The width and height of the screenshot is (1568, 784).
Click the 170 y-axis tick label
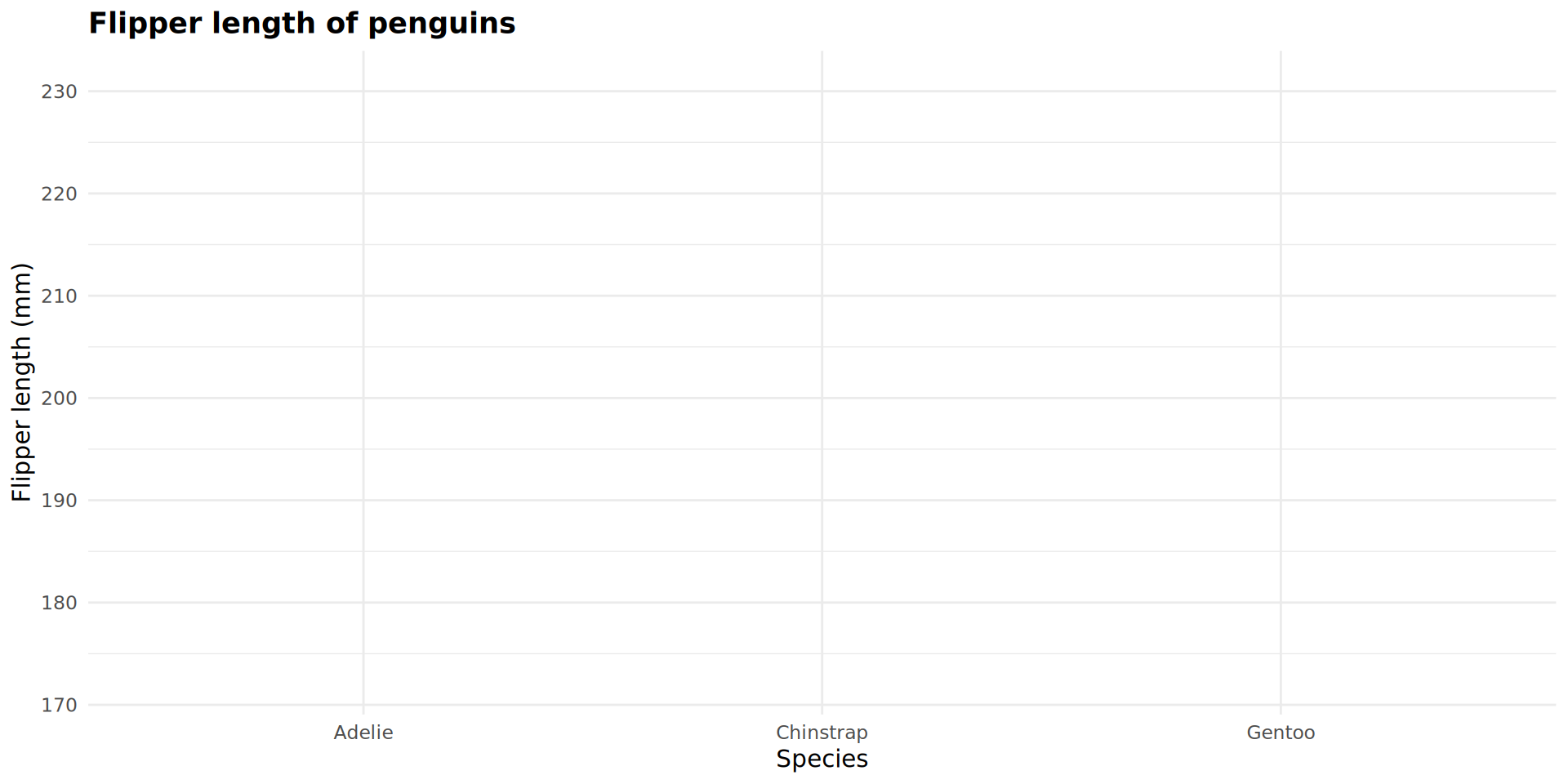pos(60,705)
